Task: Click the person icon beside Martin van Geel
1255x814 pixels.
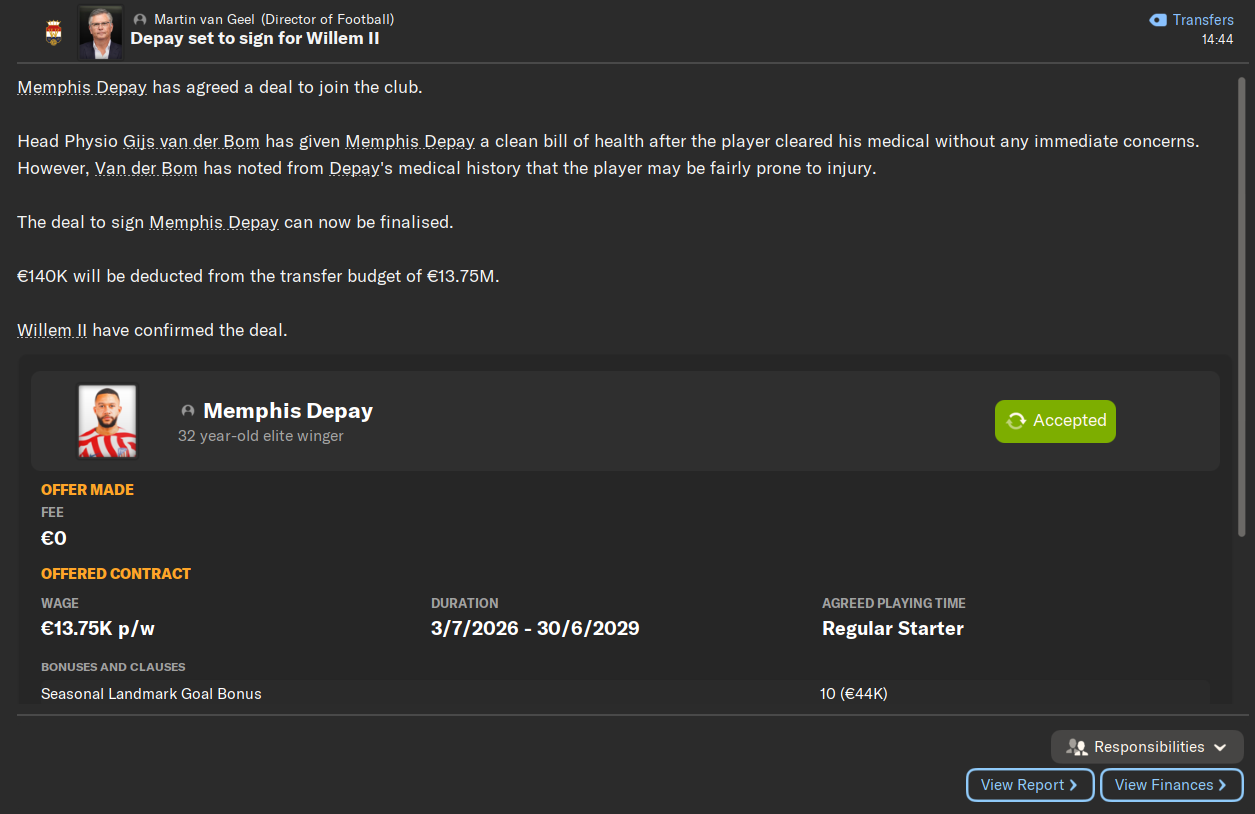Action: [x=139, y=20]
